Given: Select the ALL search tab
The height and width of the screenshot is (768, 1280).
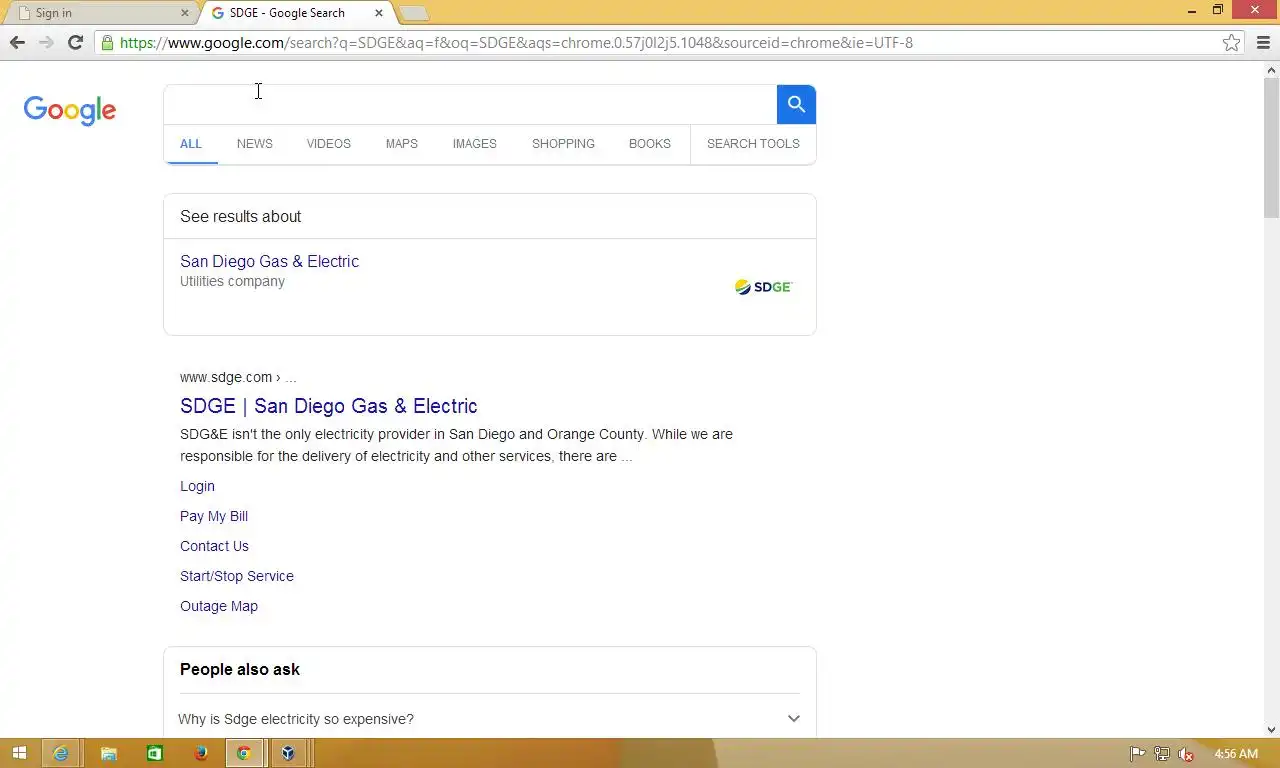Looking at the screenshot, I should coord(191,144).
